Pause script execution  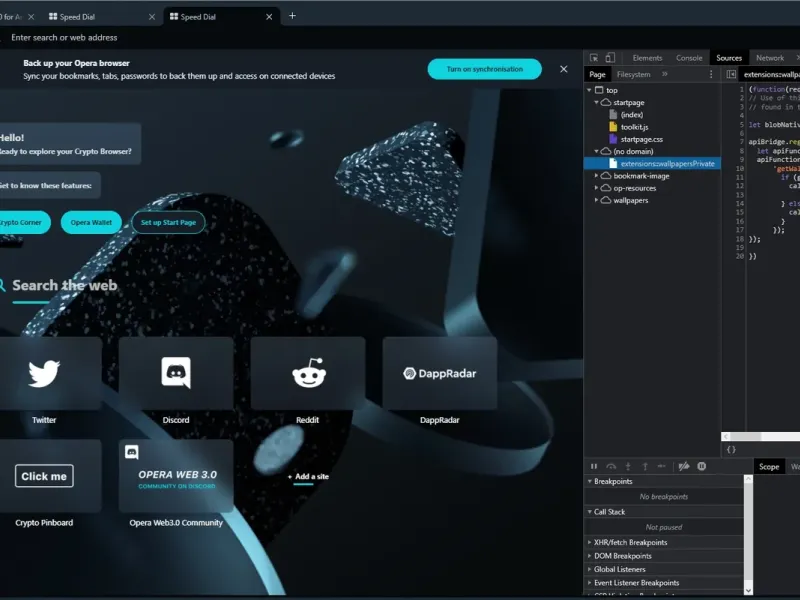(x=594, y=466)
